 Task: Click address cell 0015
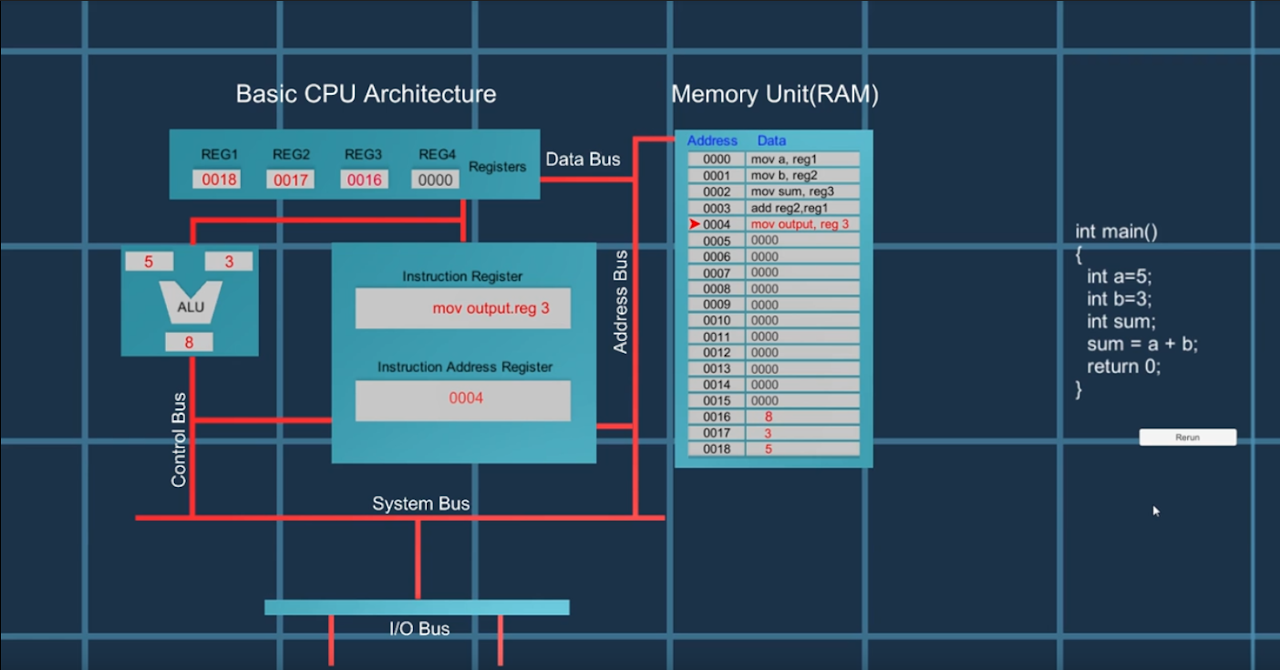[x=716, y=400]
